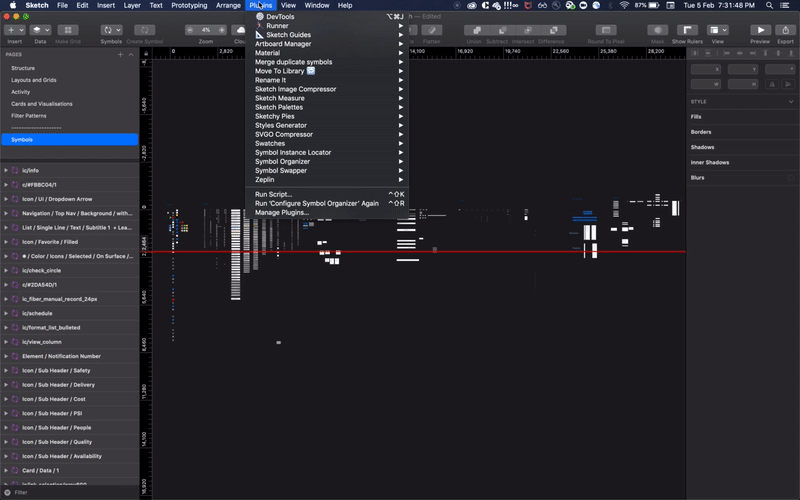800x500 pixels.
Task: Click the flip horizontal icon in inspector
Action: [x=772, y=84]
